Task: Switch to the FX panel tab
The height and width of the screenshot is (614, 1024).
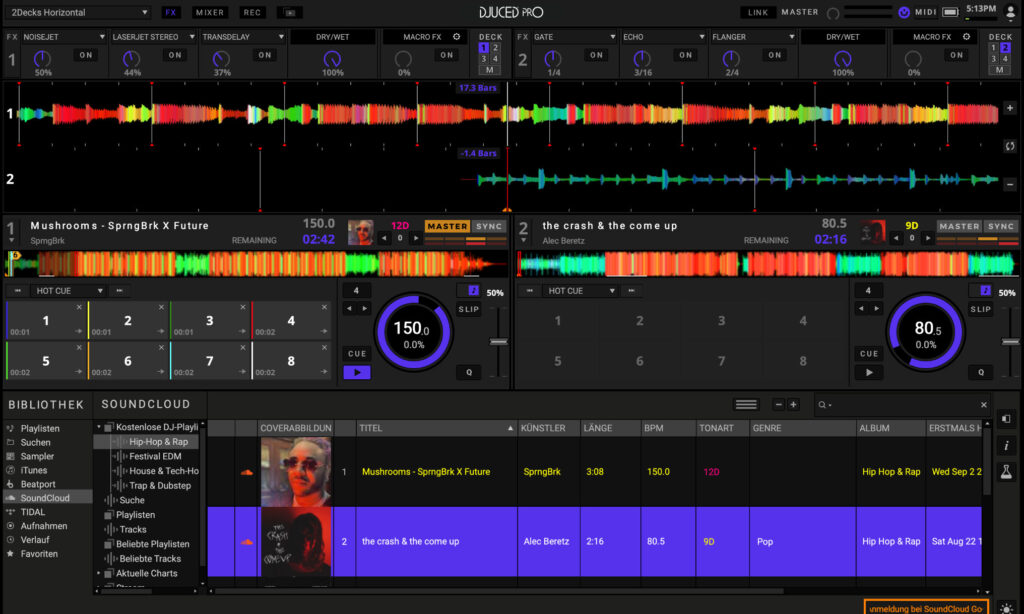Action: coord(170,12)
